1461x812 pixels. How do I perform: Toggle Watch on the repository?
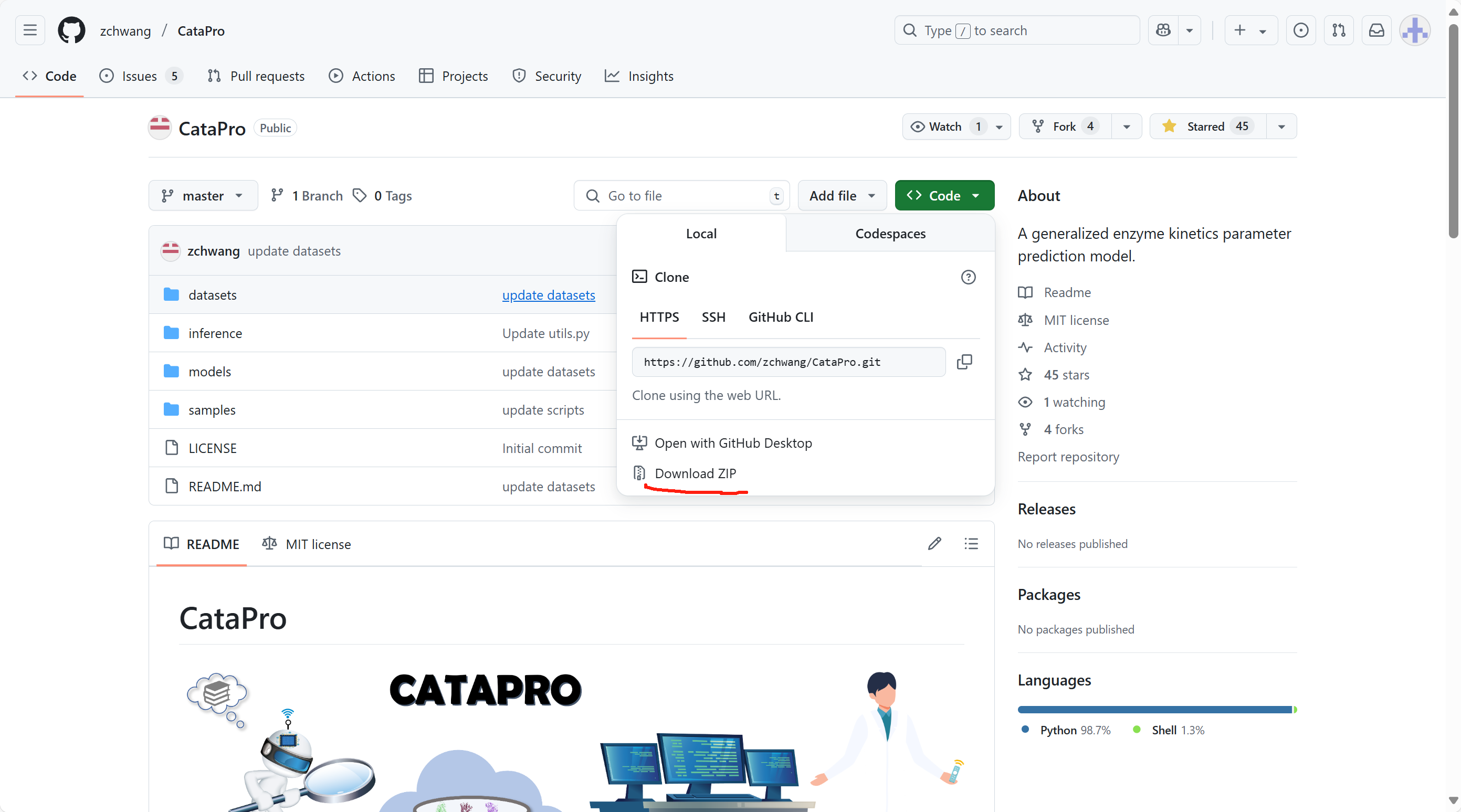945,126
